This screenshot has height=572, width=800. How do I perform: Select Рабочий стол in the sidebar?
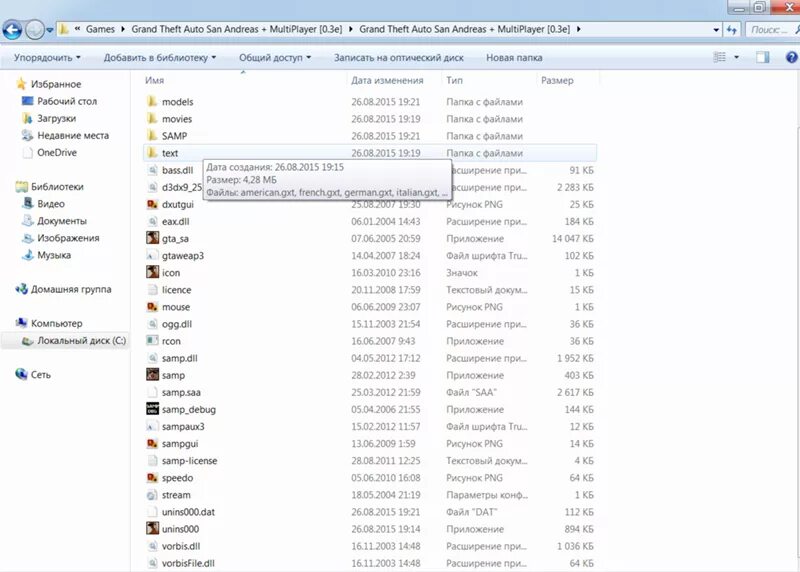point(67,101)
